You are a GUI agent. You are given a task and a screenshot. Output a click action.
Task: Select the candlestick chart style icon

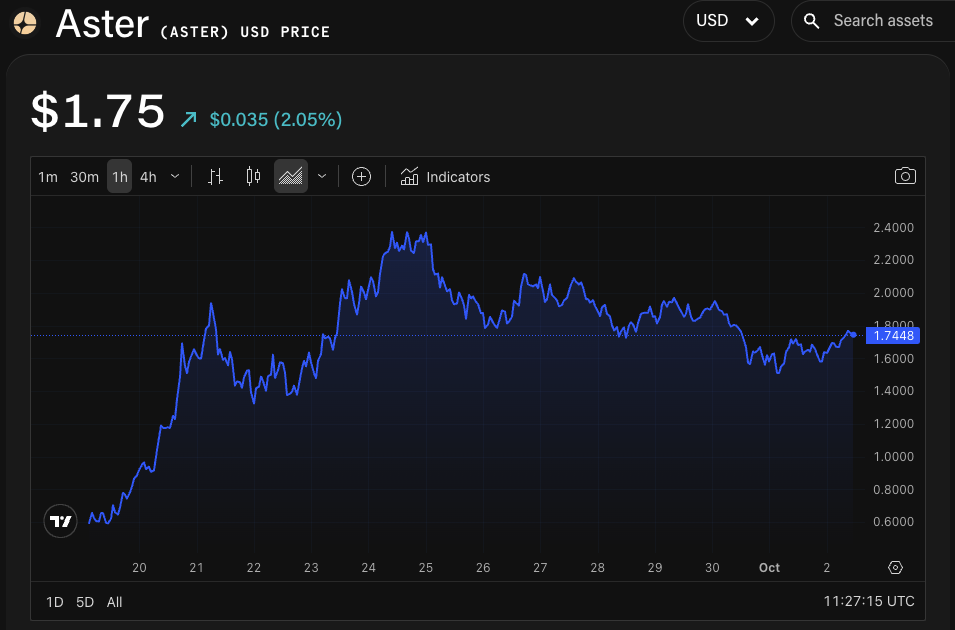252,175
